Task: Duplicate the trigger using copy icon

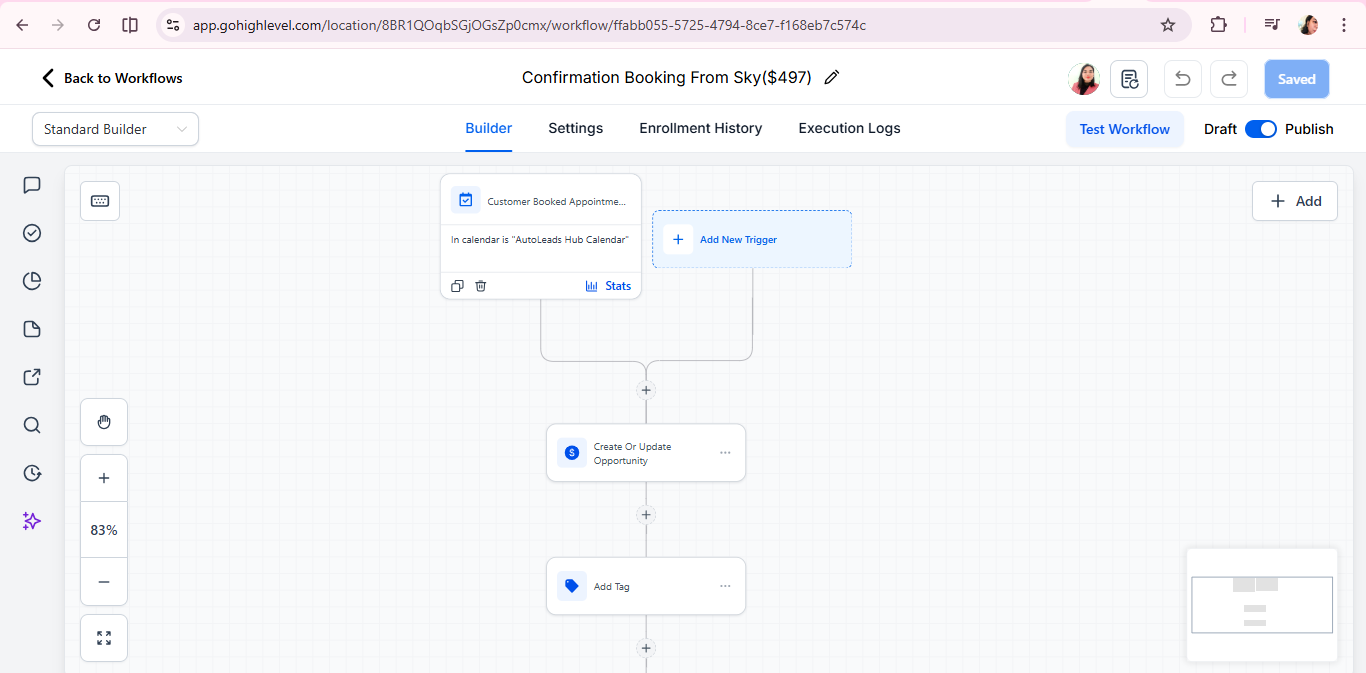Action: [x=457, y=286]
